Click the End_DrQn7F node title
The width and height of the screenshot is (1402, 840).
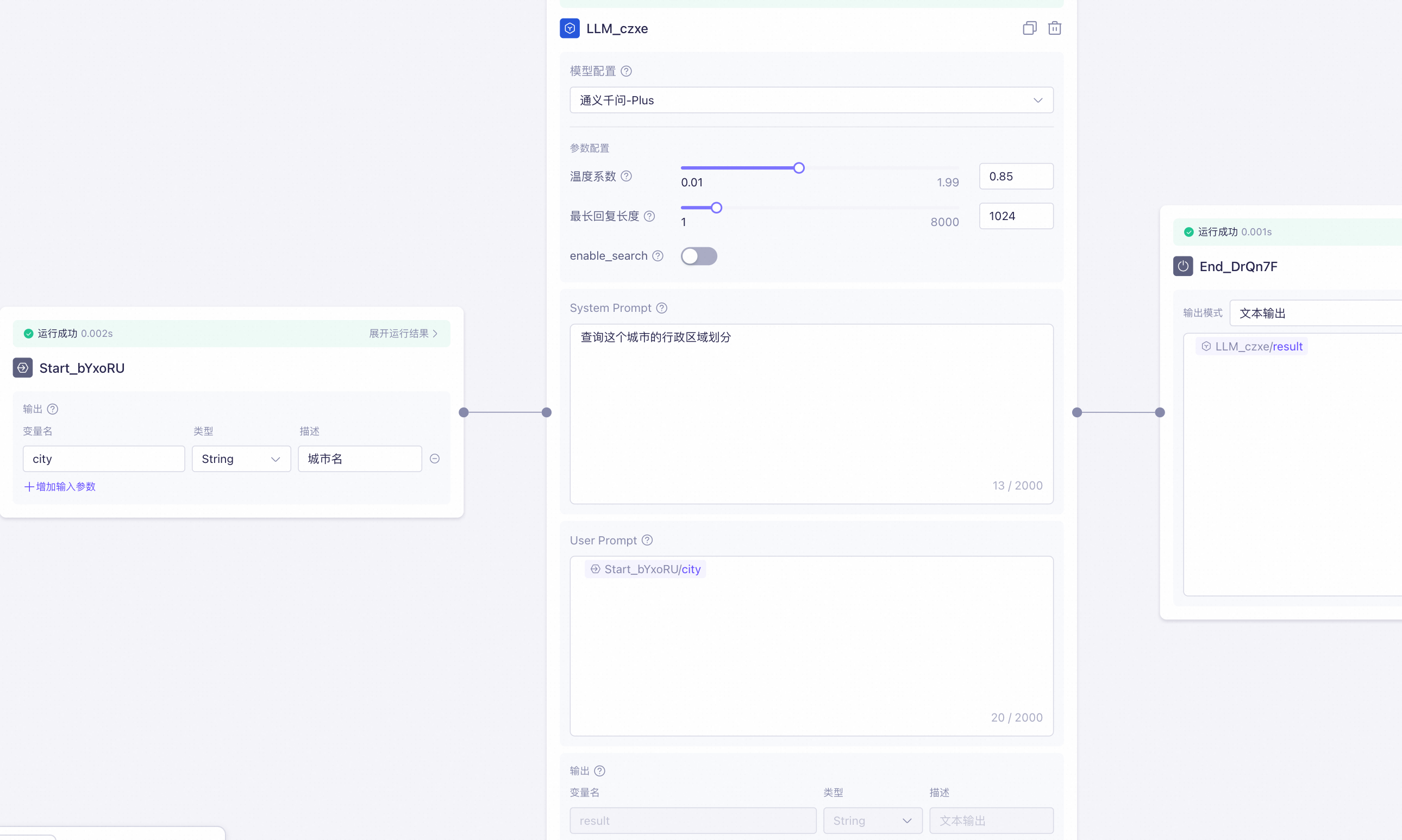click(1238, 266)
